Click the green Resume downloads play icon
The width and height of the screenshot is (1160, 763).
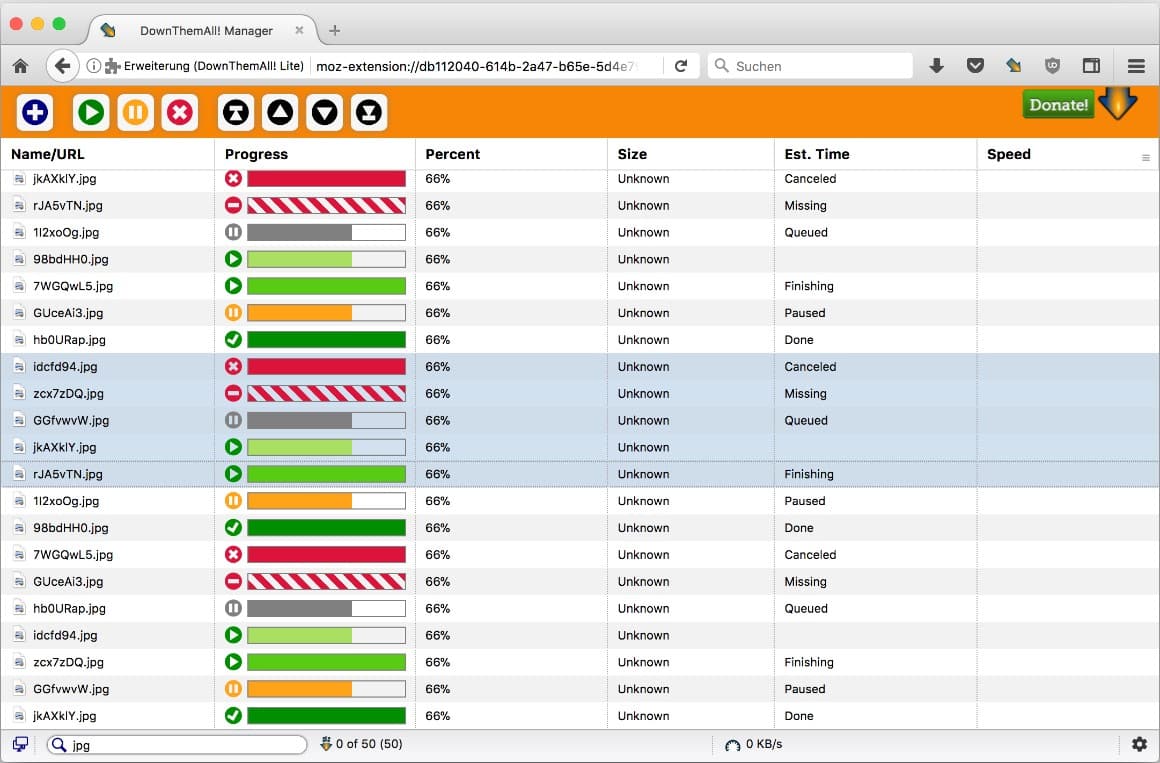[91, 112]
